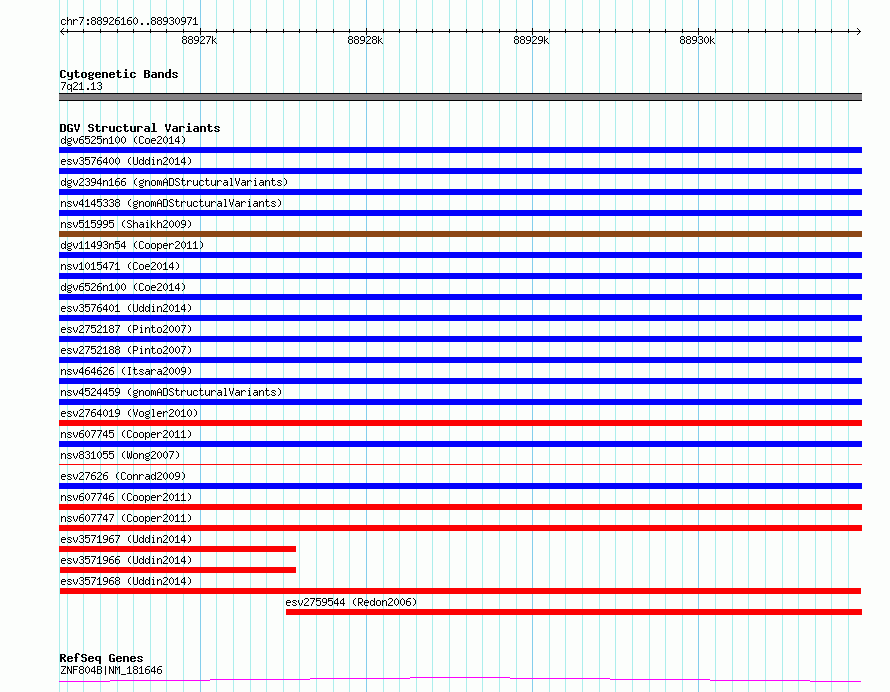Select esv3576401 (Uddin2014) variant

point(126,308)
